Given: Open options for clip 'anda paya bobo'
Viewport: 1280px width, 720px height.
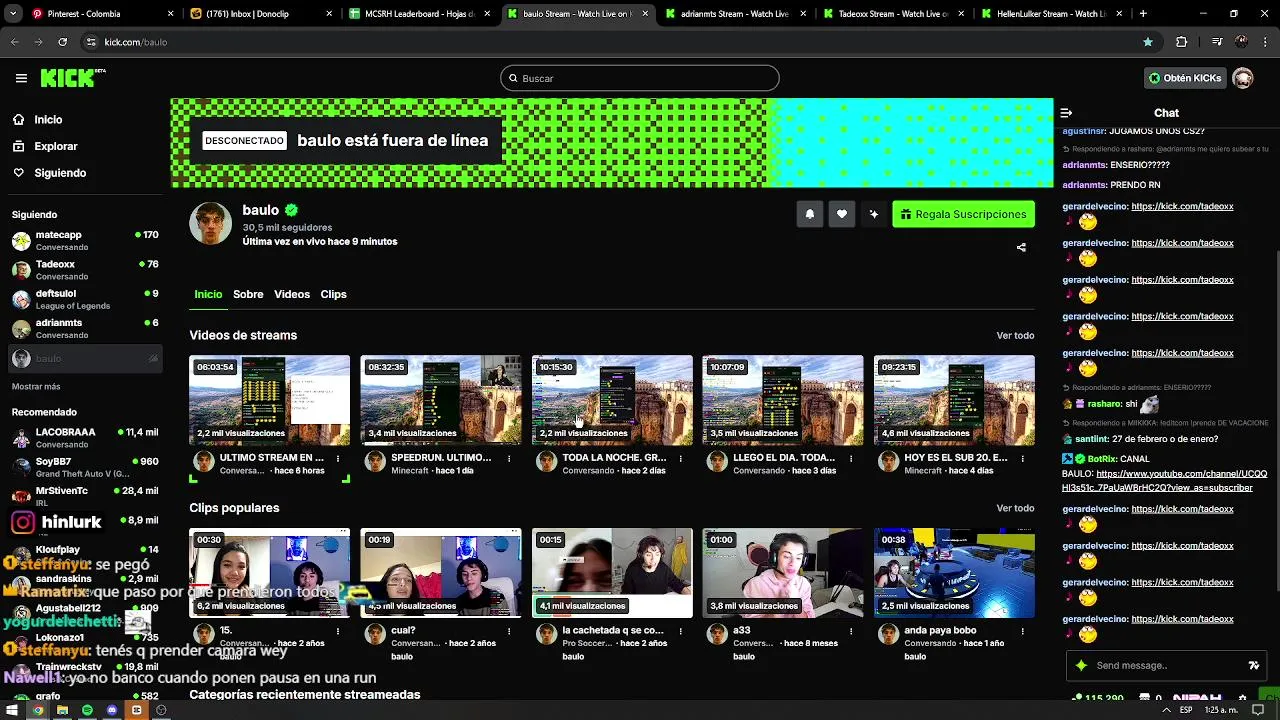Looking at the screenshot, I should click(x=1022, y=631).
